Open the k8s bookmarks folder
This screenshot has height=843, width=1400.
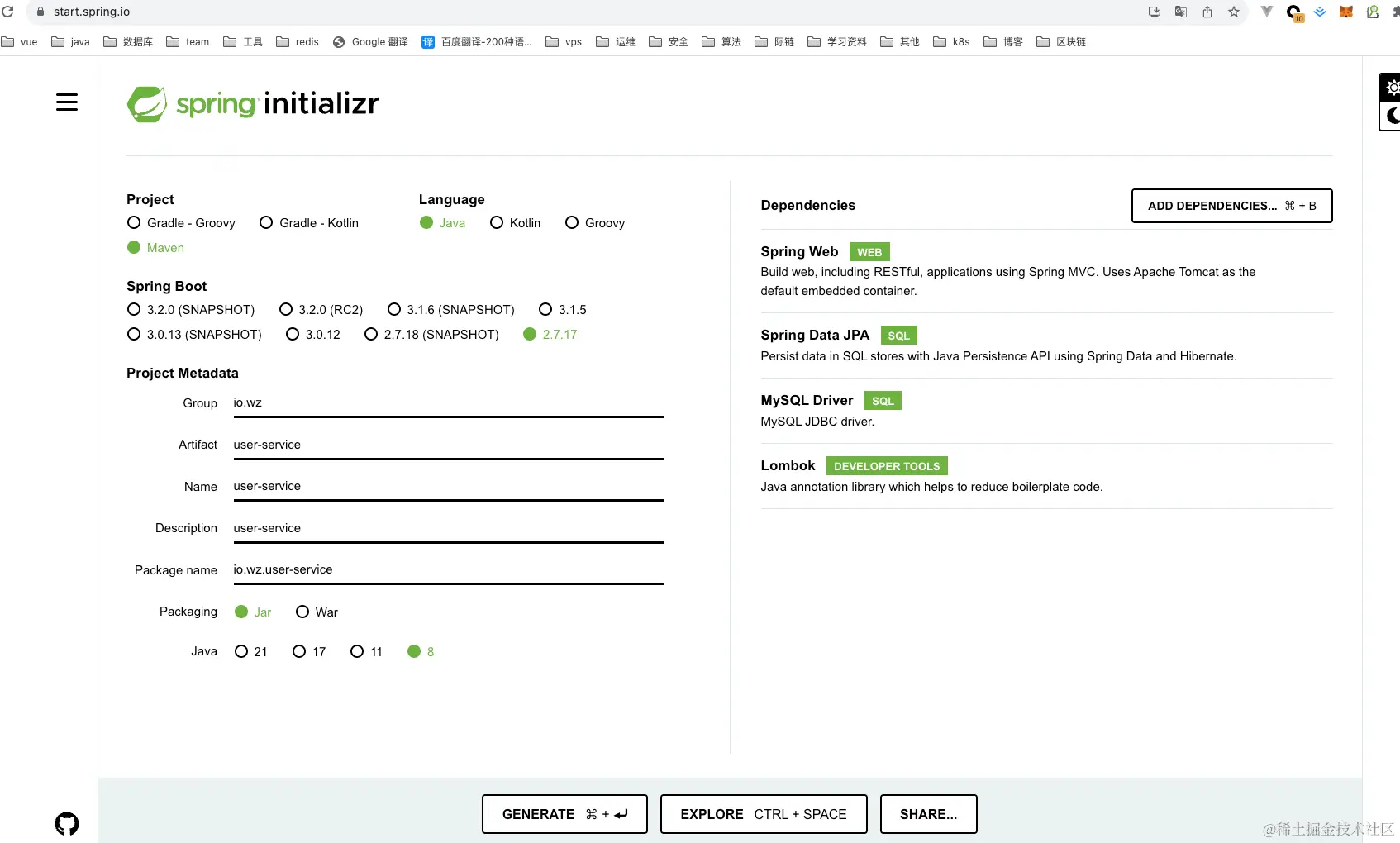[x=951, y=41]
